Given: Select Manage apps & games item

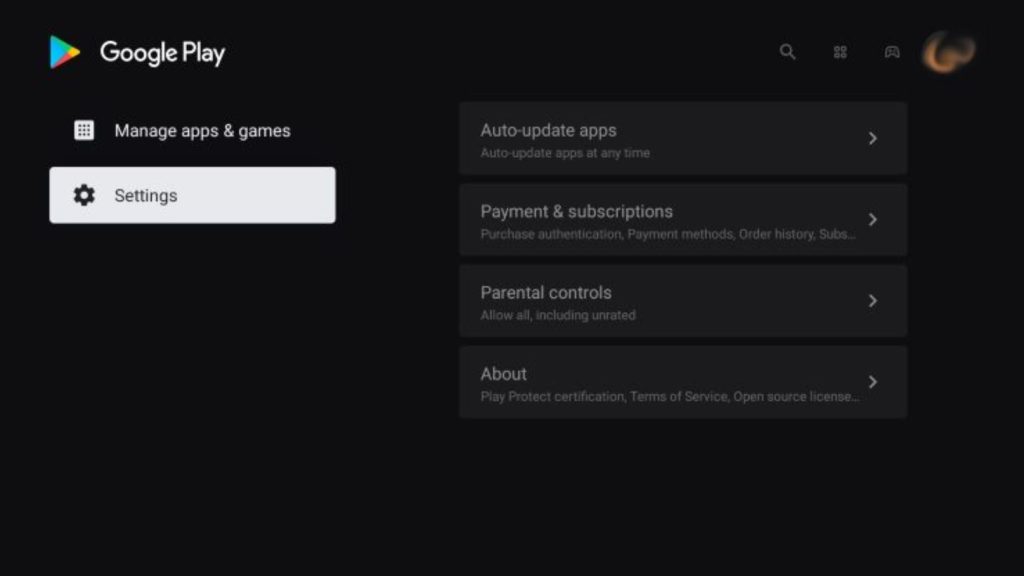Looking at the screenshot, I should pos(193,131).
